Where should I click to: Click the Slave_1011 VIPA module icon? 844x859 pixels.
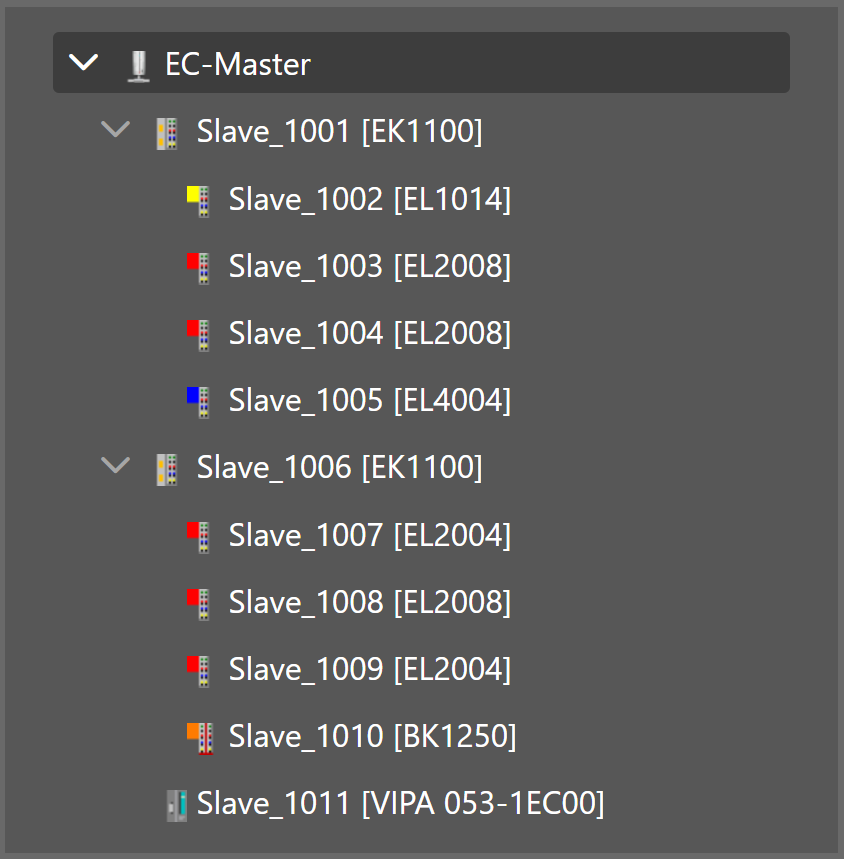176,804
